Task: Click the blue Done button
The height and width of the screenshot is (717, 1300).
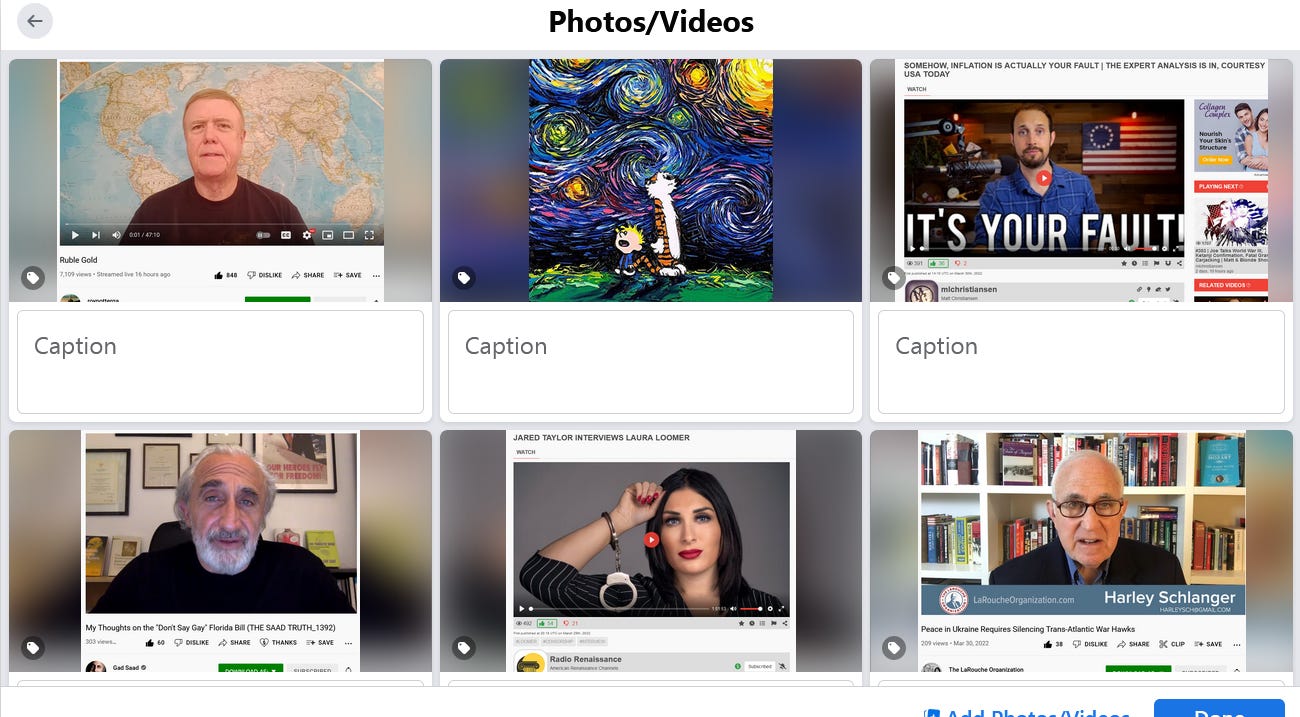Action: pos(1219,709)
